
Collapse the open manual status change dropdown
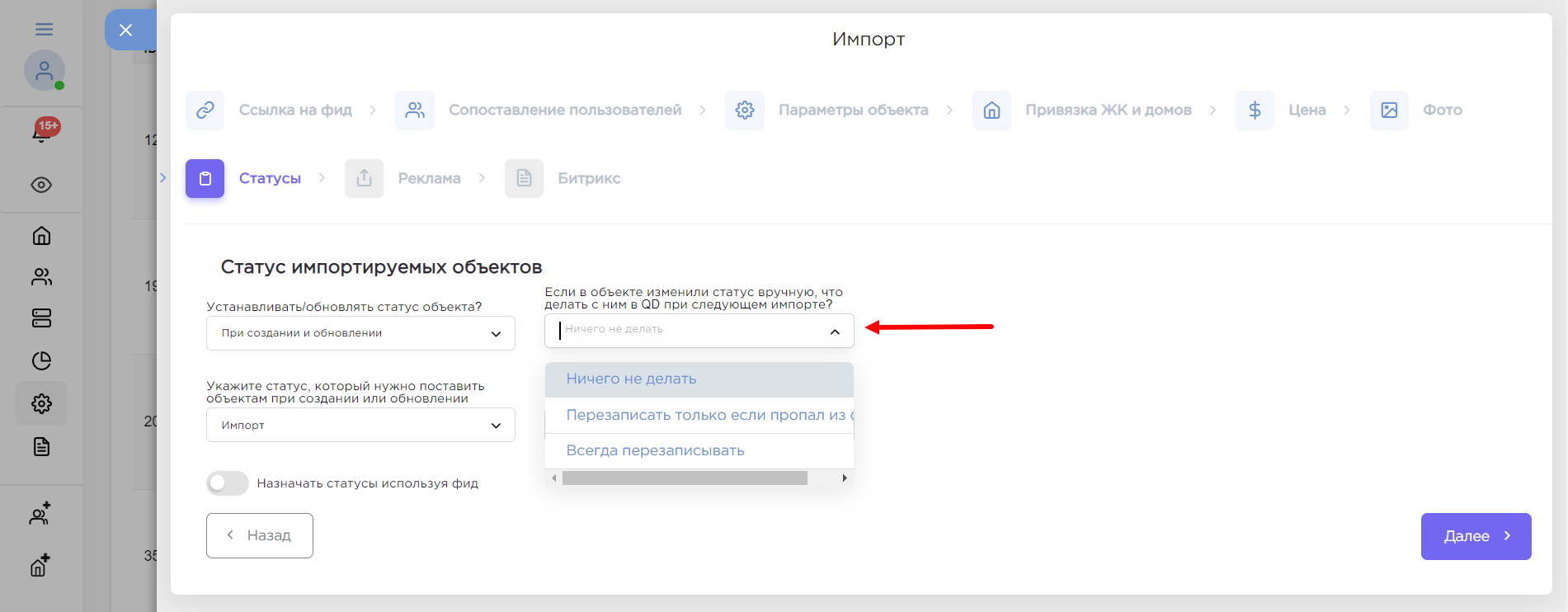point(835,332)
